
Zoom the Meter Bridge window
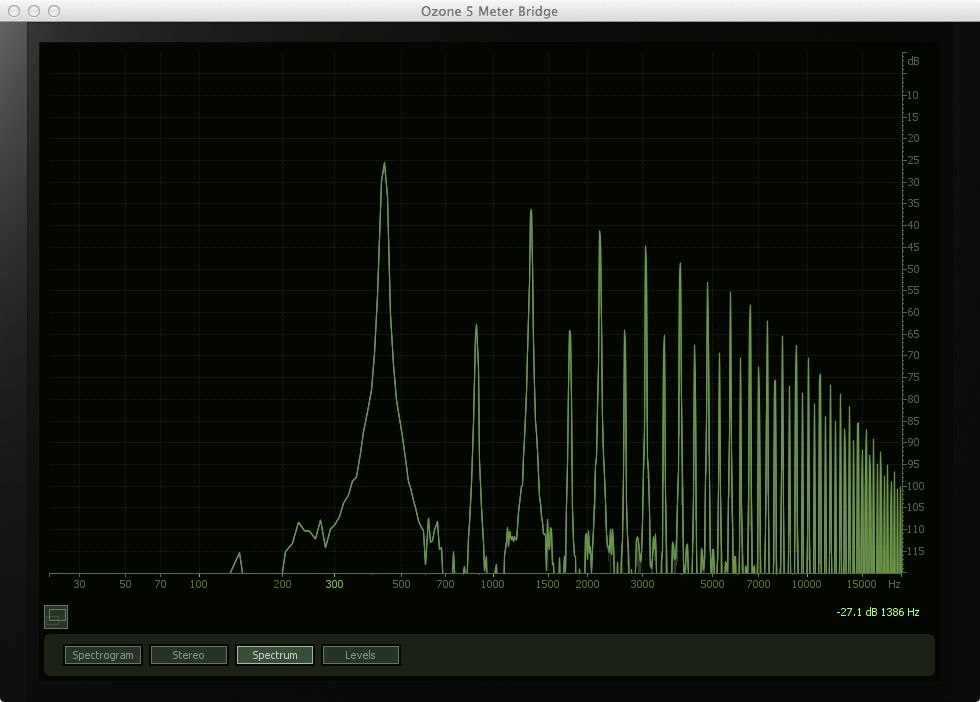(x=54, y=11)
